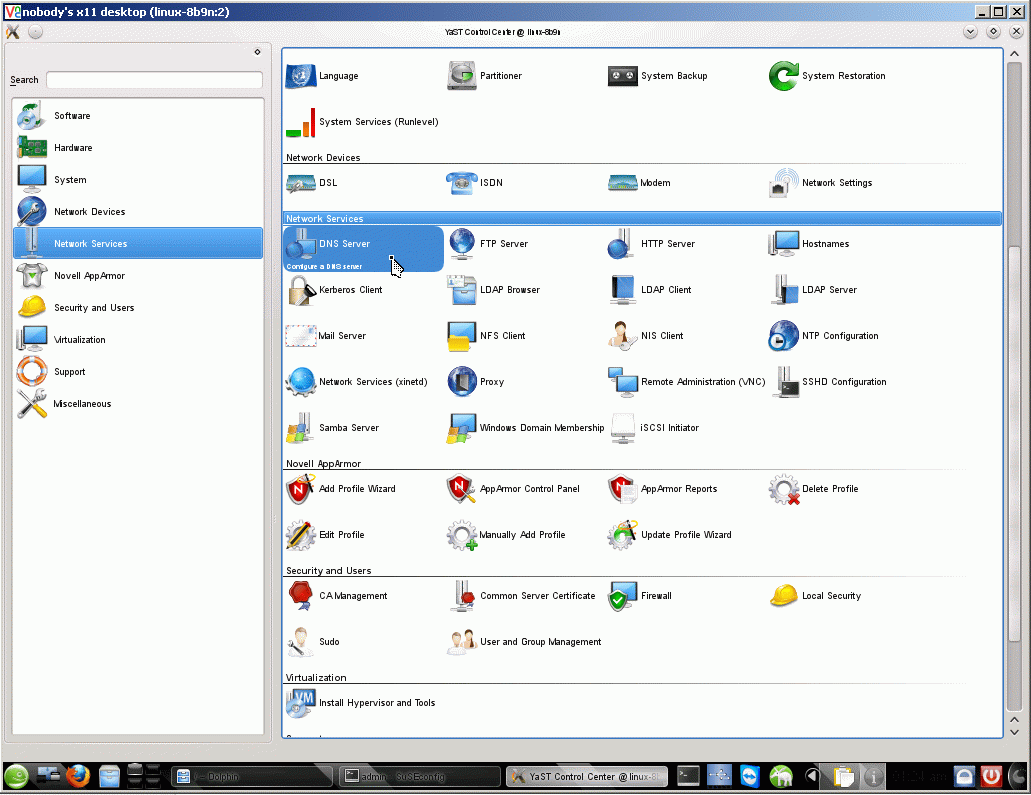Open the NIS Client module
The image size is (1031, 795).
[x=646, y=336]
